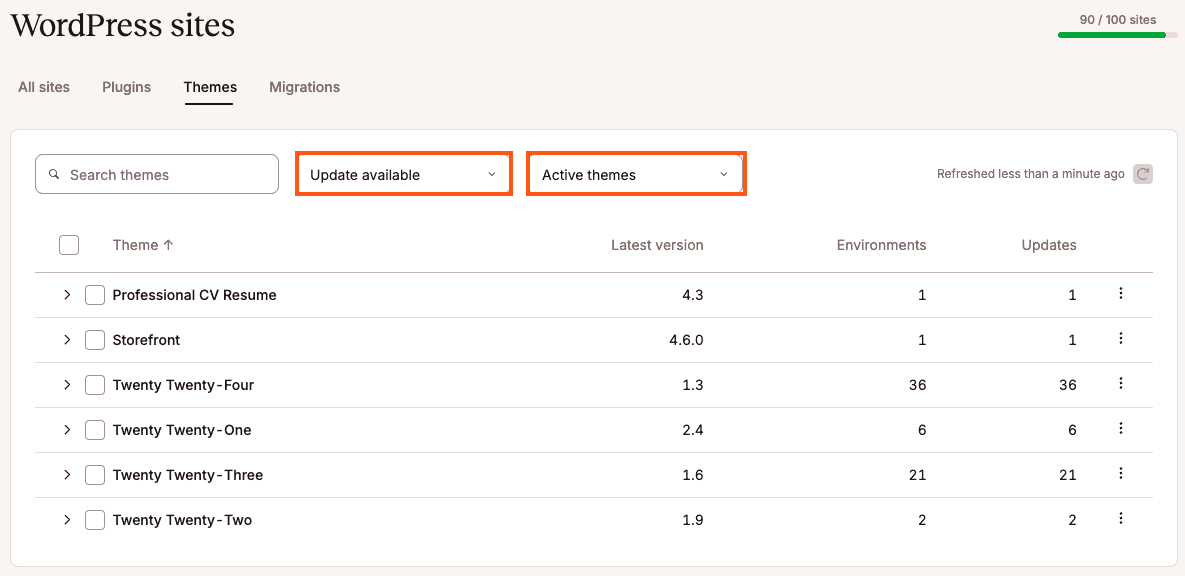The width and height of the screenshot is (1185, 576).
Task: Click the sites usage progress bar
Action: pyautogui.click(x=1118, y=35)
